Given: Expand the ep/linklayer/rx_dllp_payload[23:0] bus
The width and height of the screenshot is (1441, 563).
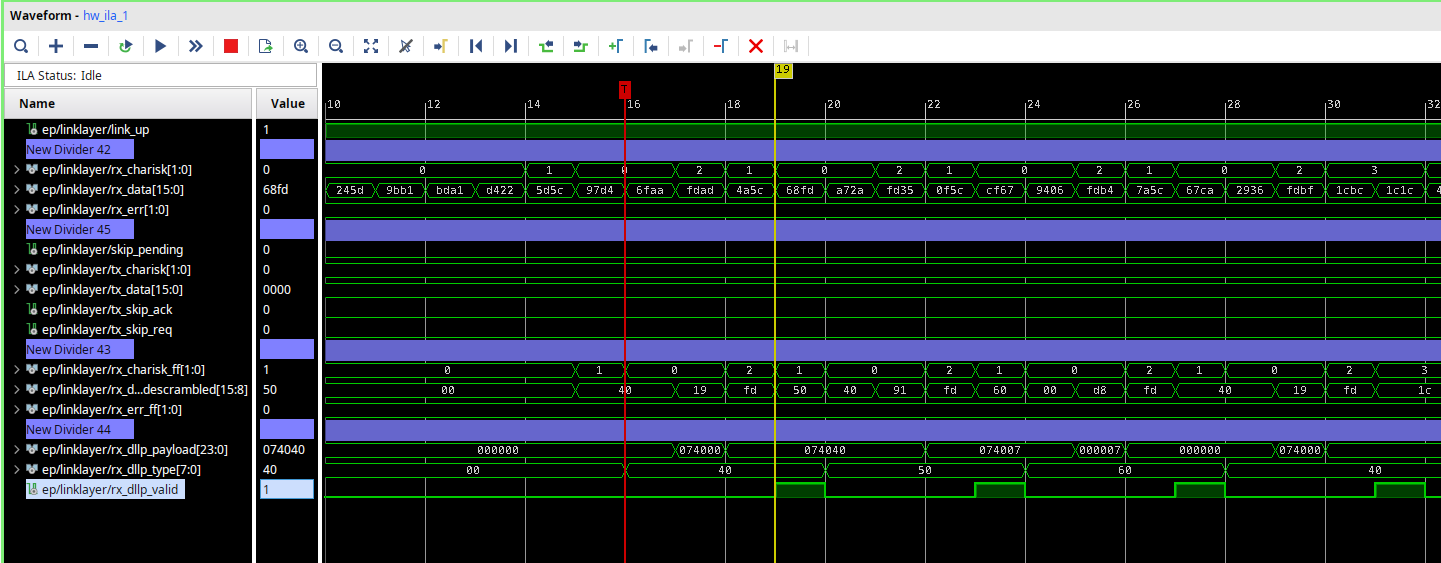Looking at the screenshot, I should (x=16, y=450).
